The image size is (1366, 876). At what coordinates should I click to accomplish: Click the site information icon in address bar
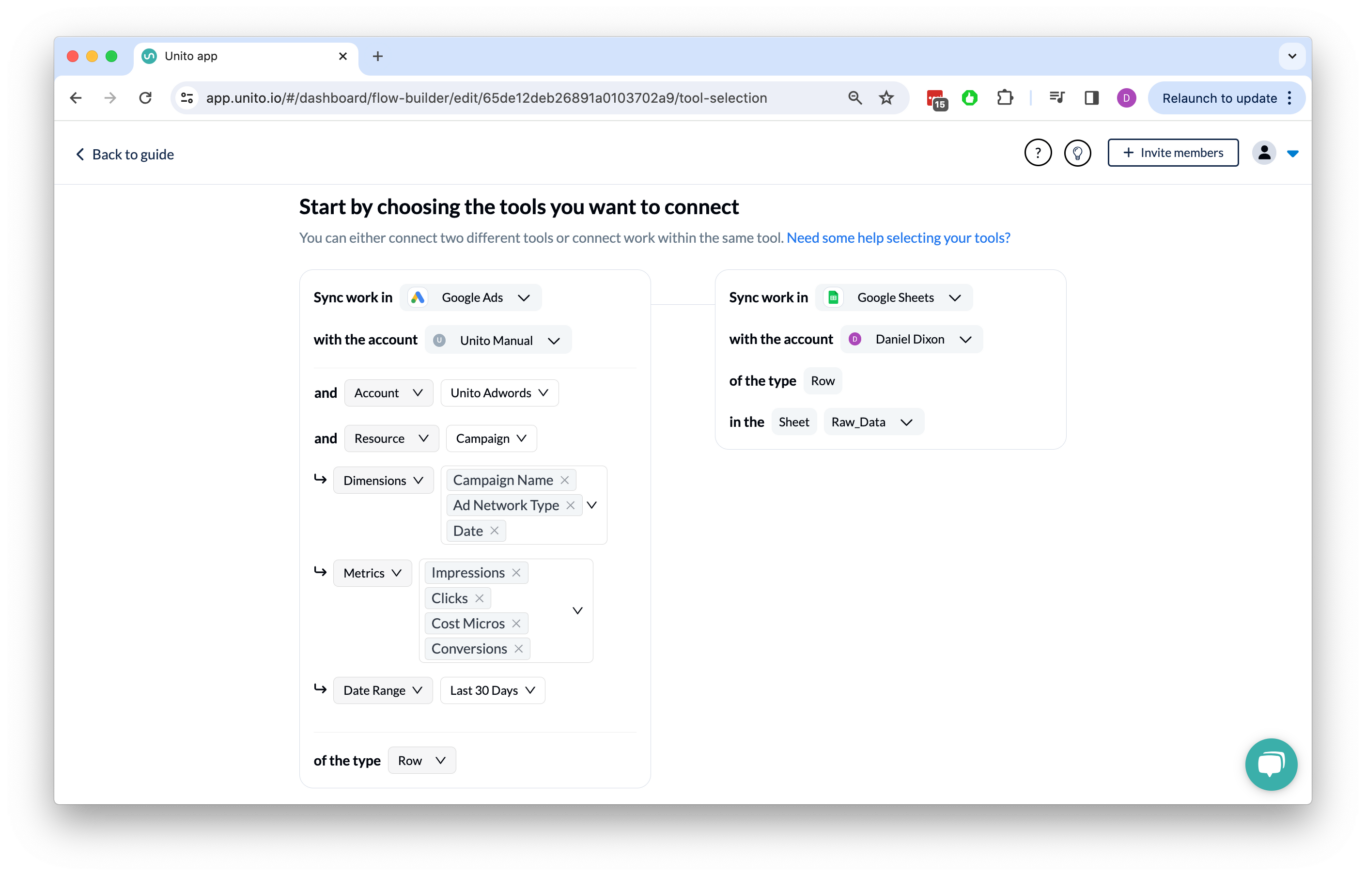point(187,98)
